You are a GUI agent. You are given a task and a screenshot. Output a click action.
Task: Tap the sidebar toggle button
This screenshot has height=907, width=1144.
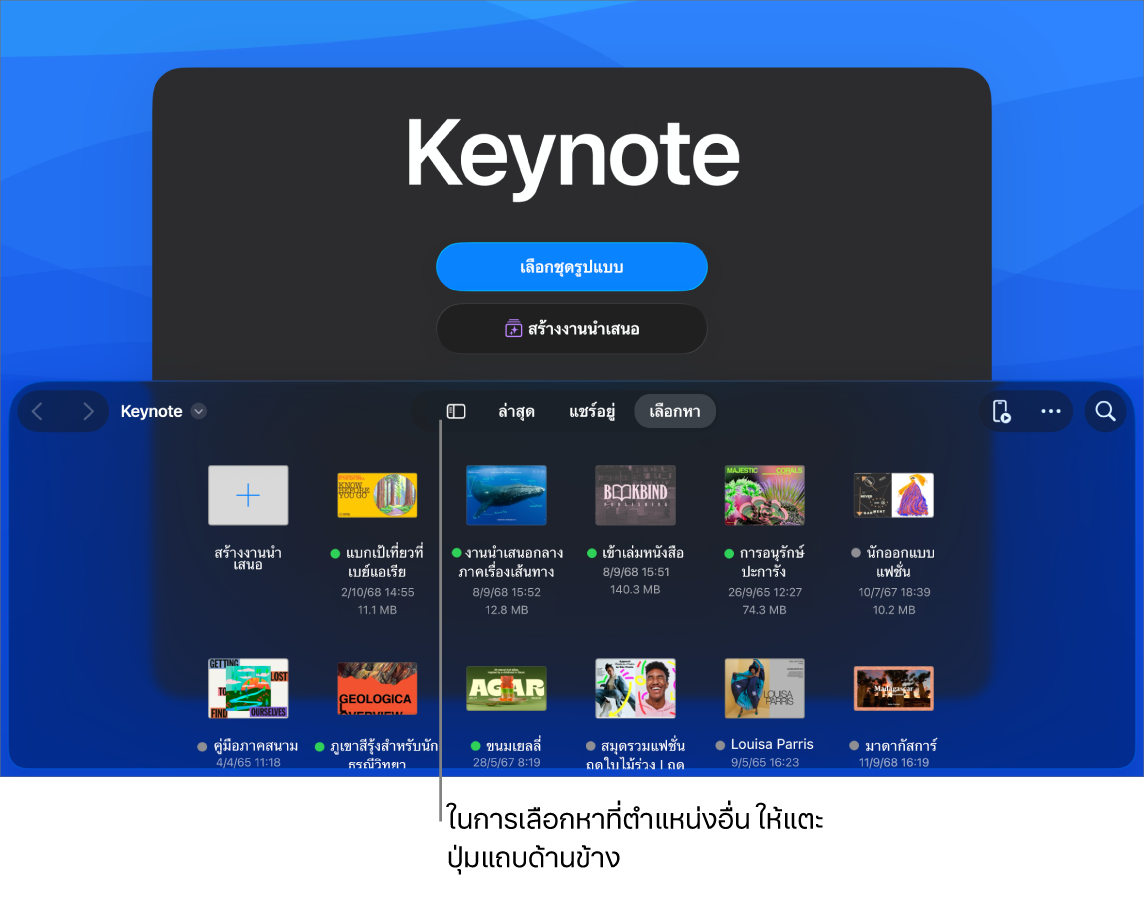click(456, 412)
